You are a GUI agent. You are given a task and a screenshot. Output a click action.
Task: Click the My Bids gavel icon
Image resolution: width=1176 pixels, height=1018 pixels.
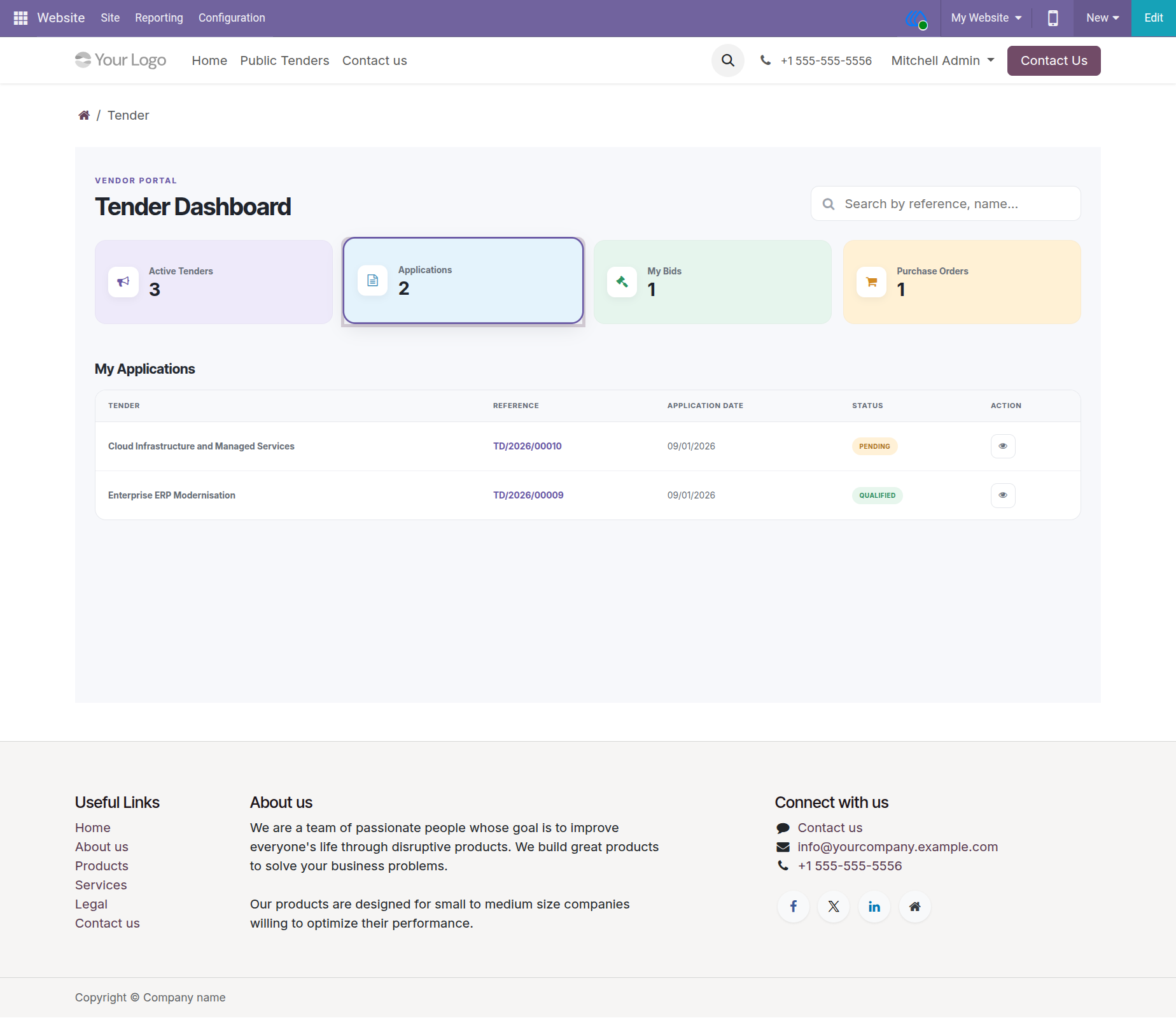[x=622, y=282]
